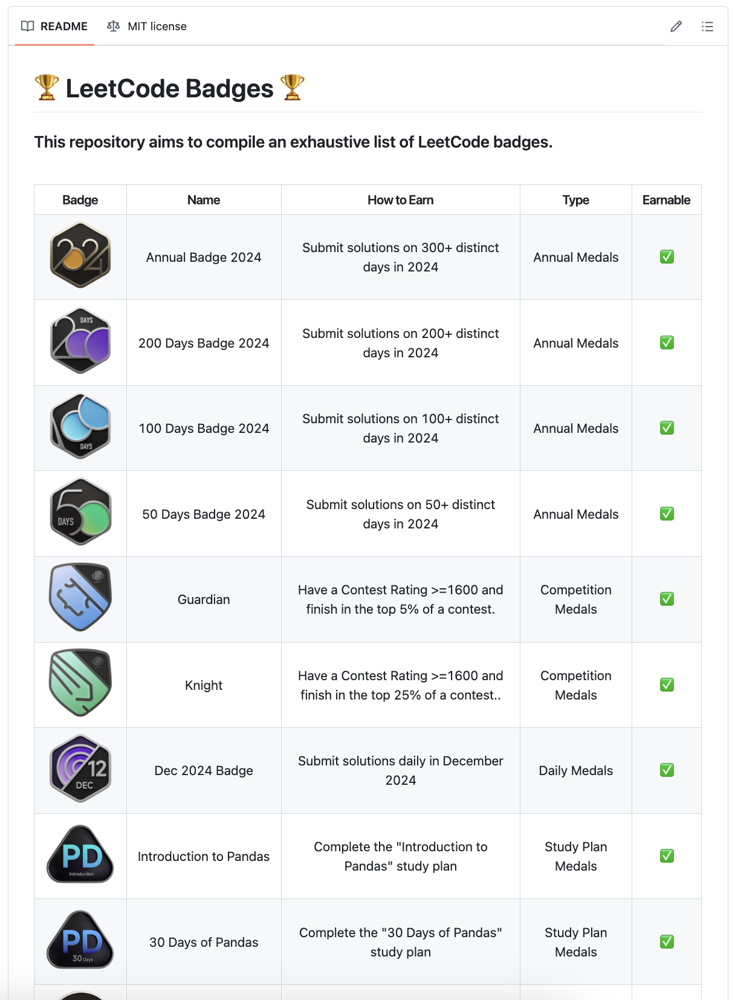Viewport: 735px width, 1000px height.
Task: Click the Dec 2024 Badge icon
Action: [x=80, y=770]
